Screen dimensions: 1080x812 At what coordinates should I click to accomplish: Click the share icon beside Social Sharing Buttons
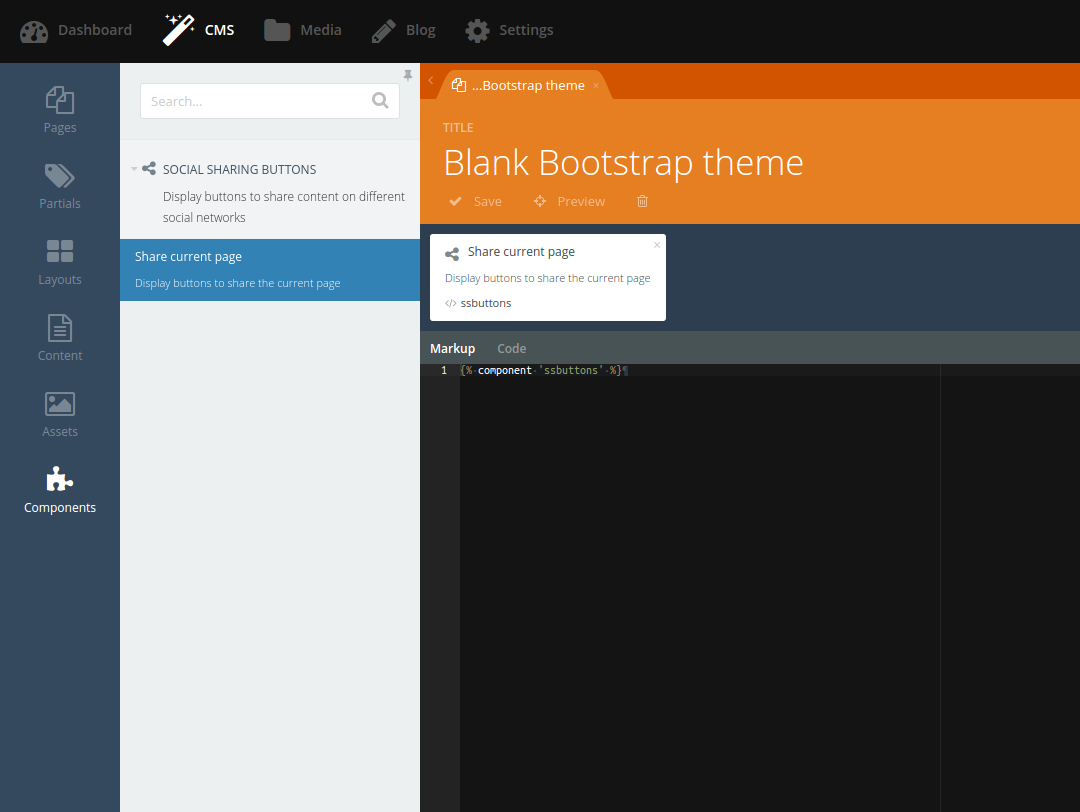149,168
